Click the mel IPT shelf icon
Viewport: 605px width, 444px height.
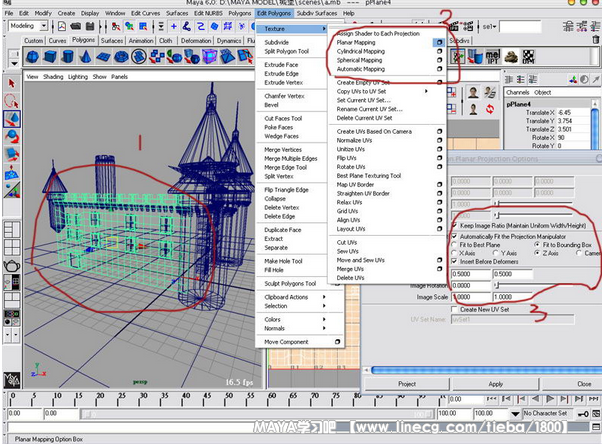pos(492,57)
